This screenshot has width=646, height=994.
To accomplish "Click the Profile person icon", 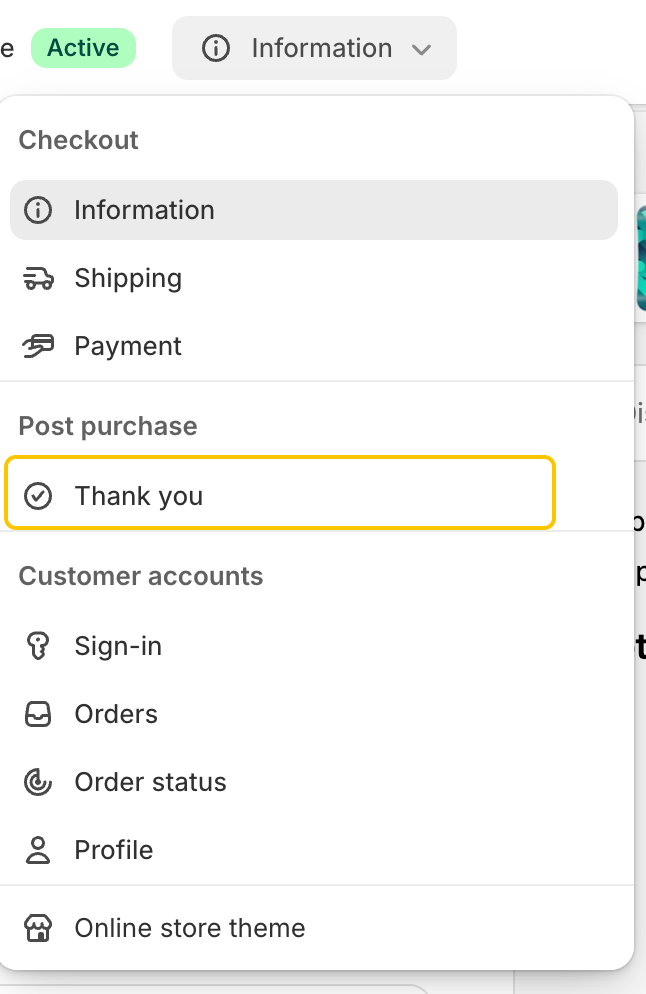I will (38, 850).
